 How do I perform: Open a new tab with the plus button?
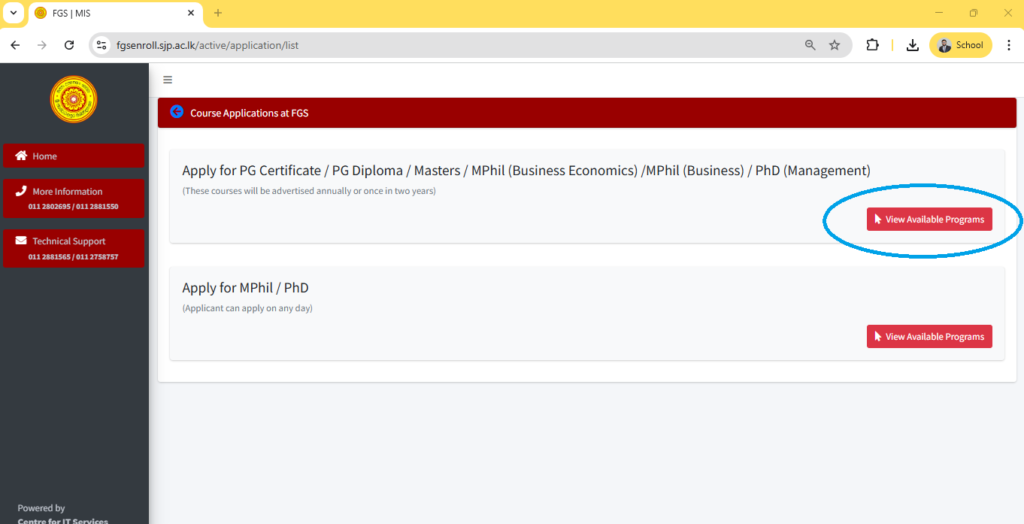tap(218, 13)
